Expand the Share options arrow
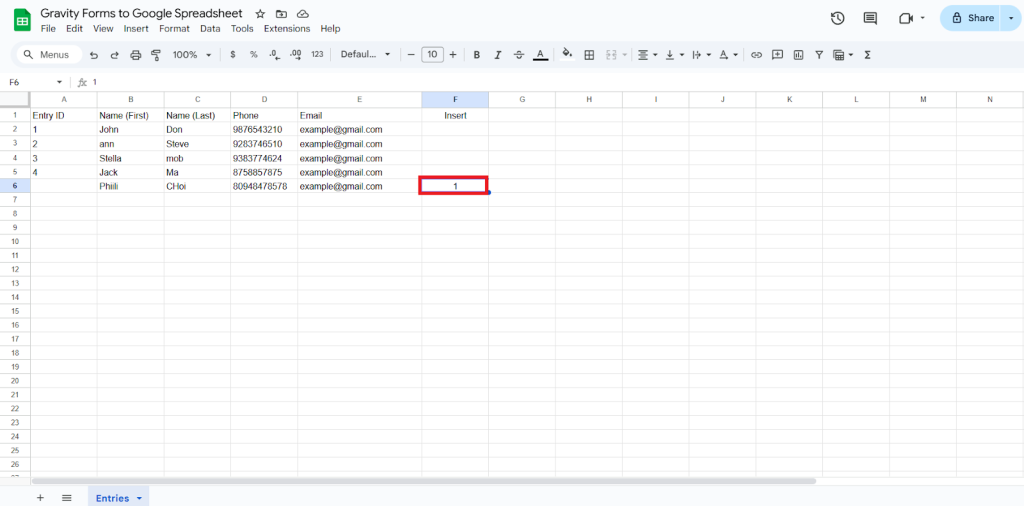Image resolution: width=1024 pixels, height=506 pixels. [x=1012, y=18]
